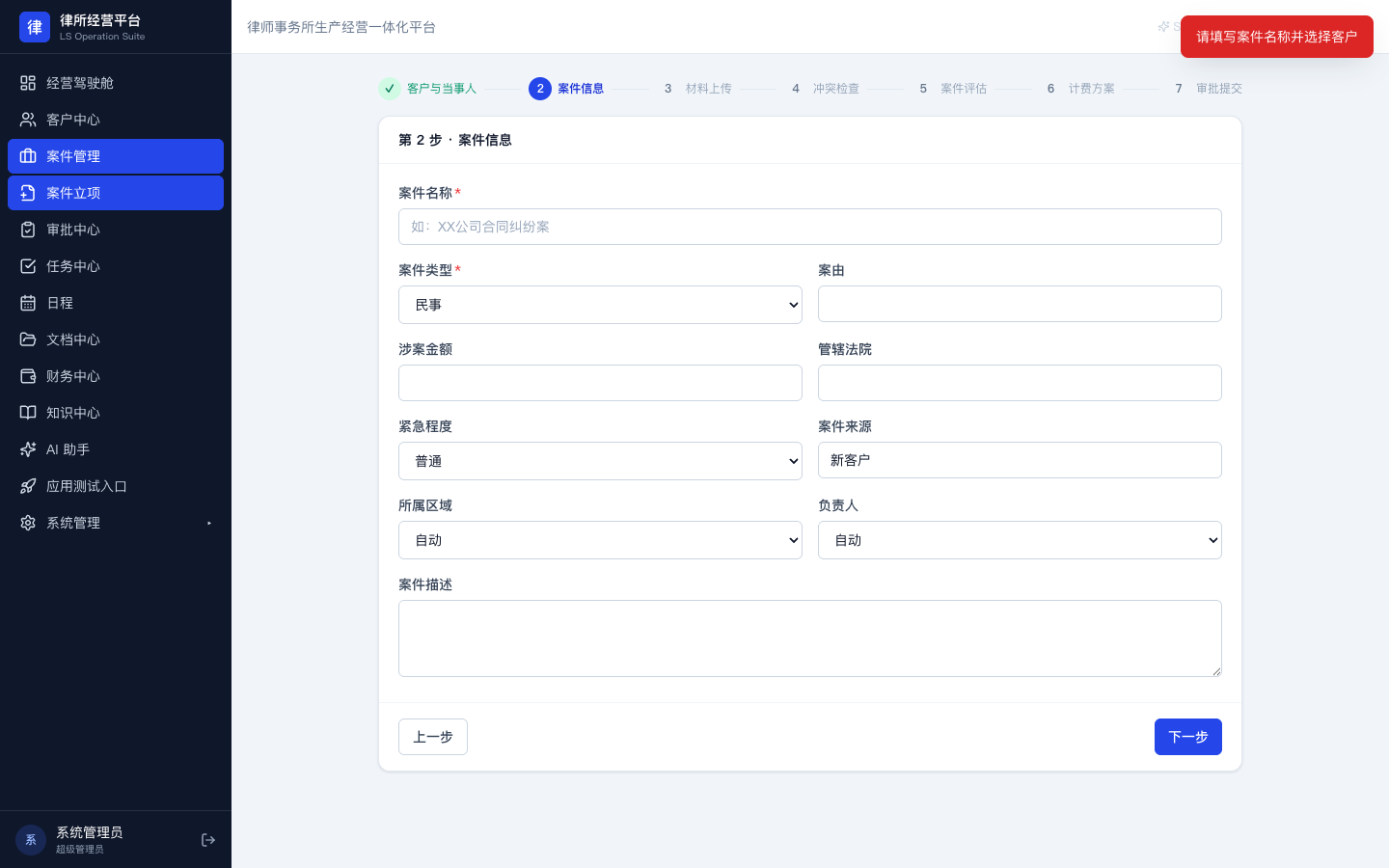This screenshot has height=868, width=1389.
Task: Open the 负责人 dropdown
Action: 1020,540
